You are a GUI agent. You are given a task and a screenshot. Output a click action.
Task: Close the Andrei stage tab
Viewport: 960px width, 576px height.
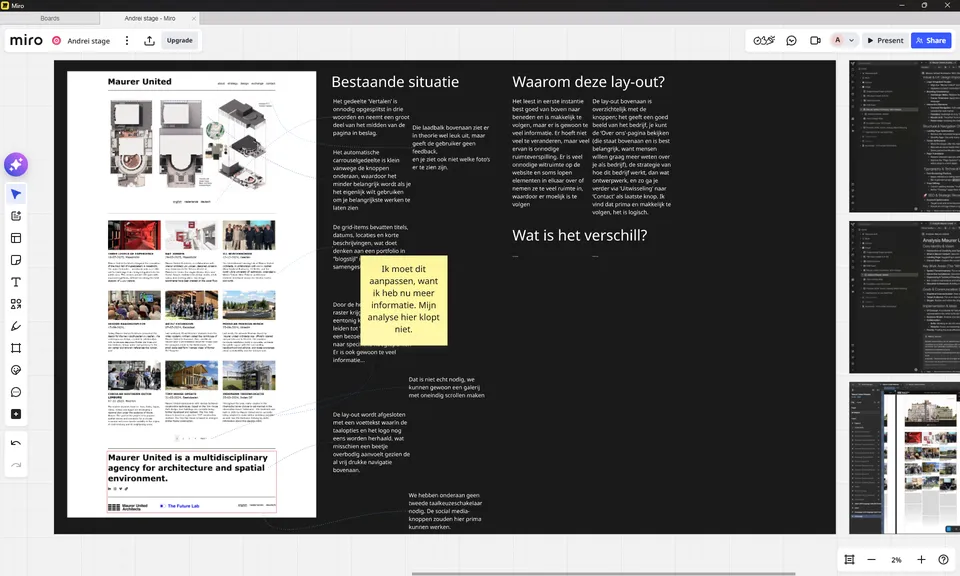(x=194, y=18)
